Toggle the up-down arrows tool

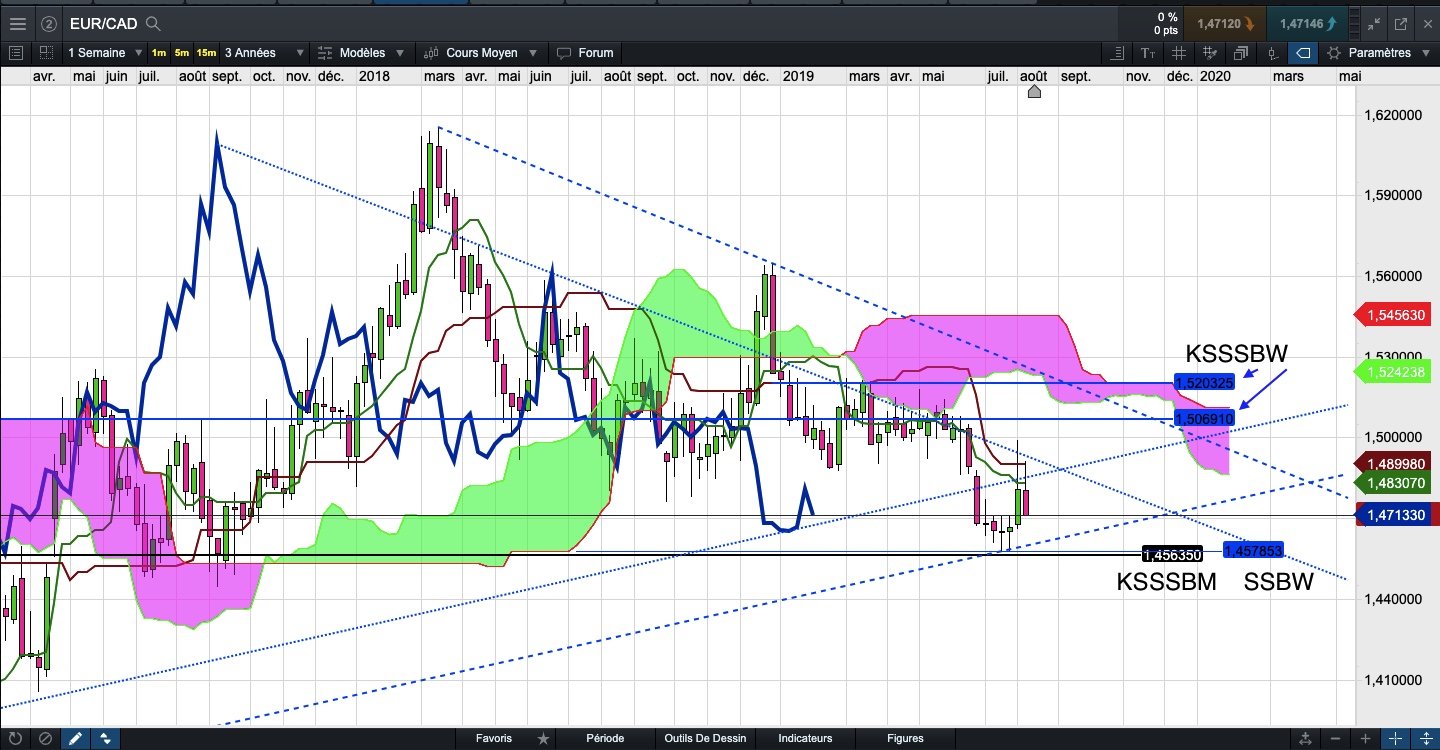point(104,739)
